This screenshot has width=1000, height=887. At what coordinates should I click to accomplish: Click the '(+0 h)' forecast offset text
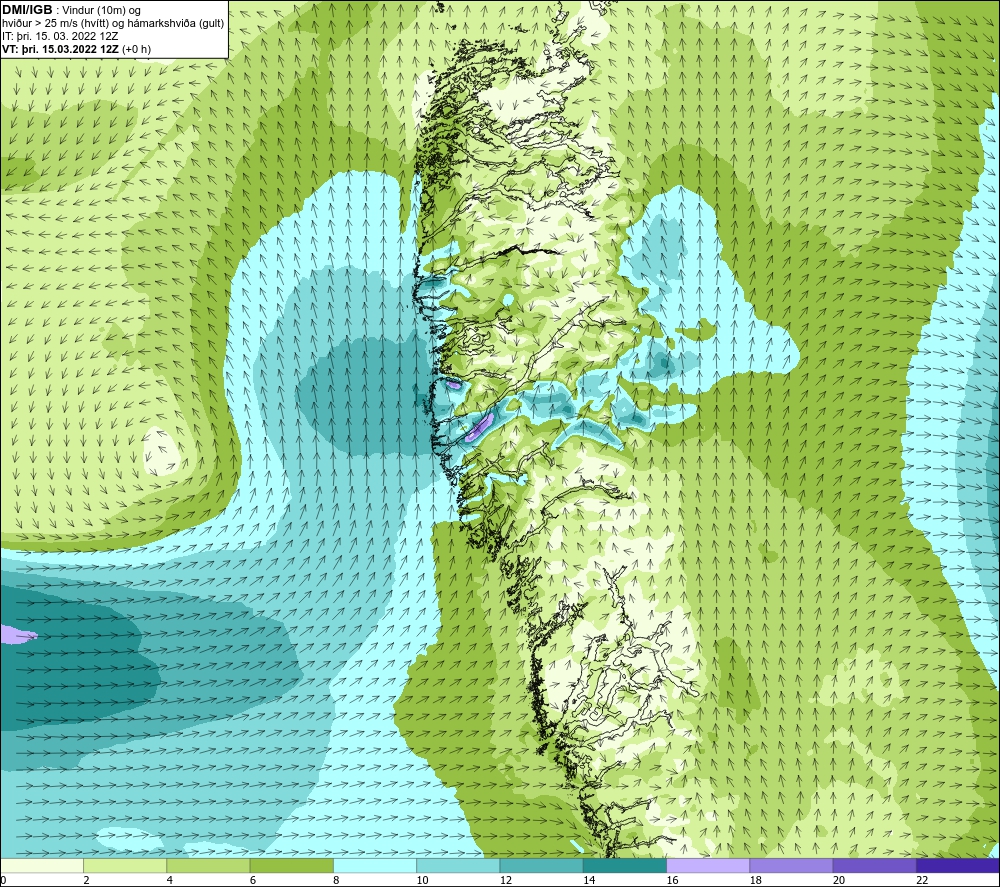137,49
